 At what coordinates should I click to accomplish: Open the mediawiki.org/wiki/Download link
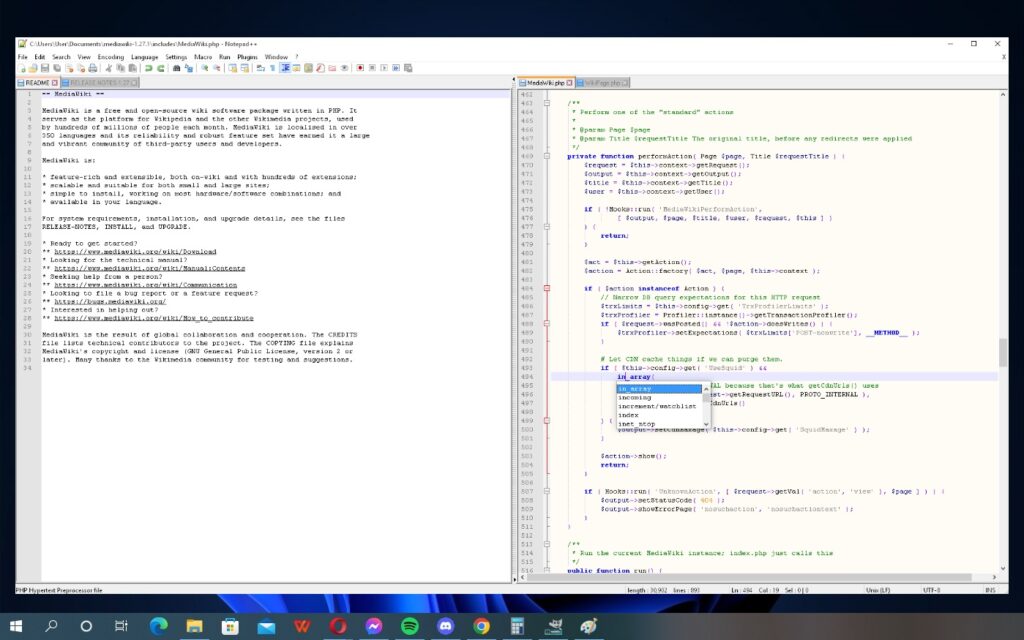pyautogui.click(x=135, y=251)
